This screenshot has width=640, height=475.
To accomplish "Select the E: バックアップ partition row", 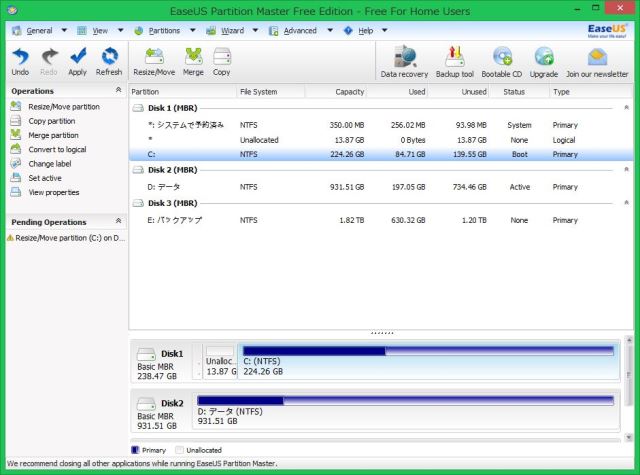I will (381, 220).
